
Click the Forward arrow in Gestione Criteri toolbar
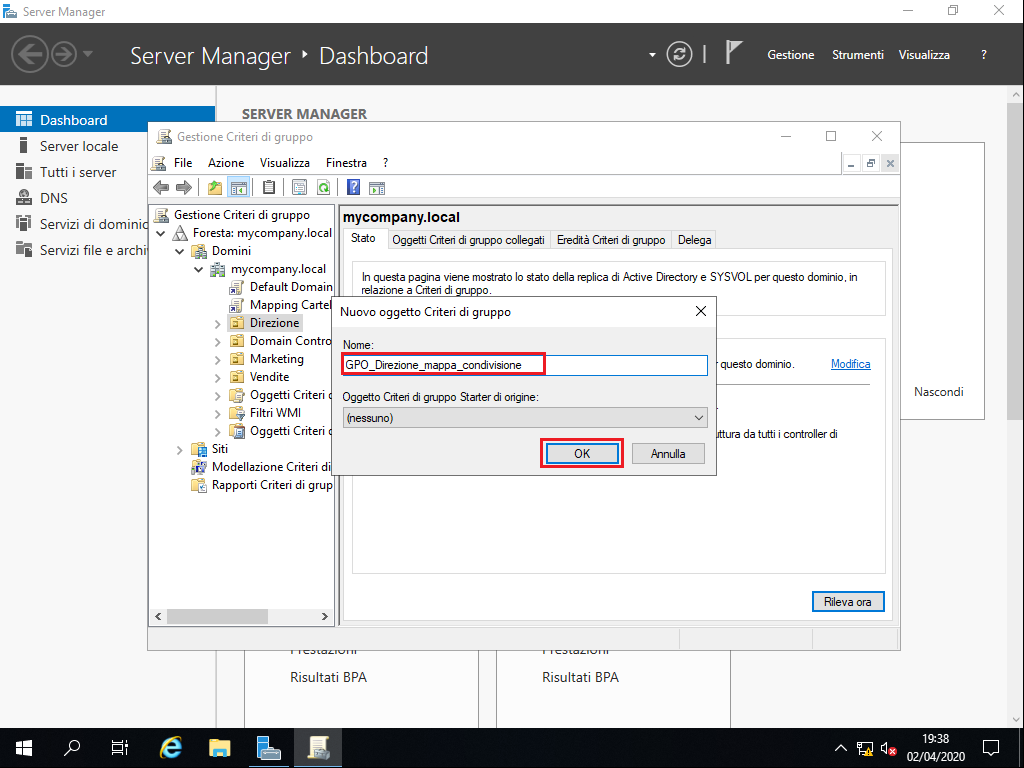(x=184, y=188)
